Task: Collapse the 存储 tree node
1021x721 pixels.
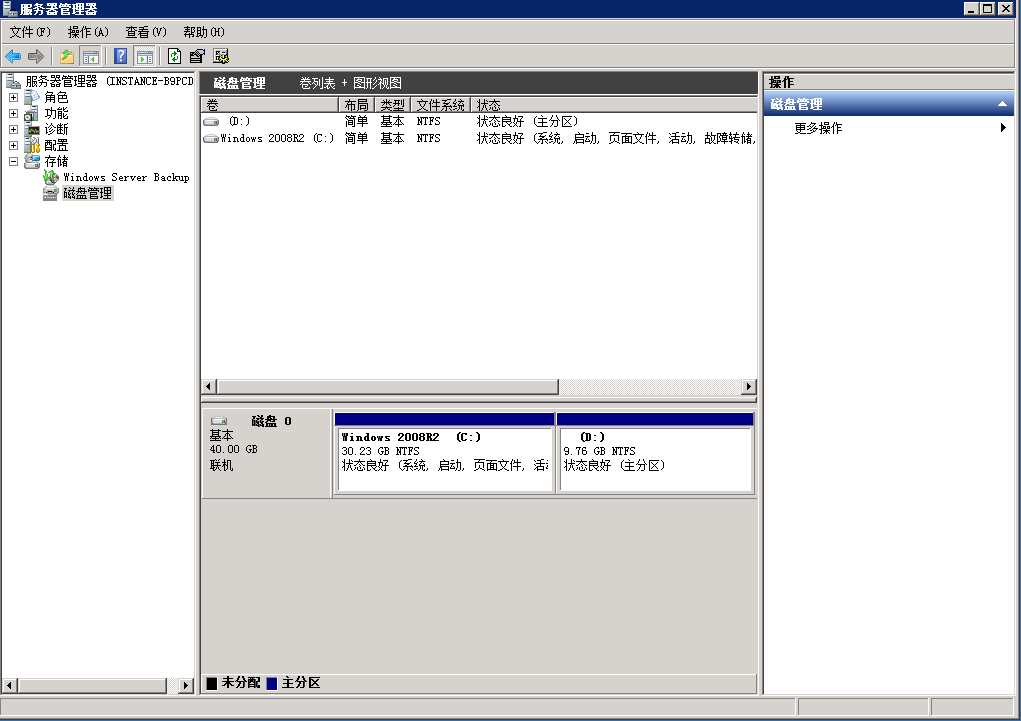Action: pyautogui.click(x=13, y=161)
